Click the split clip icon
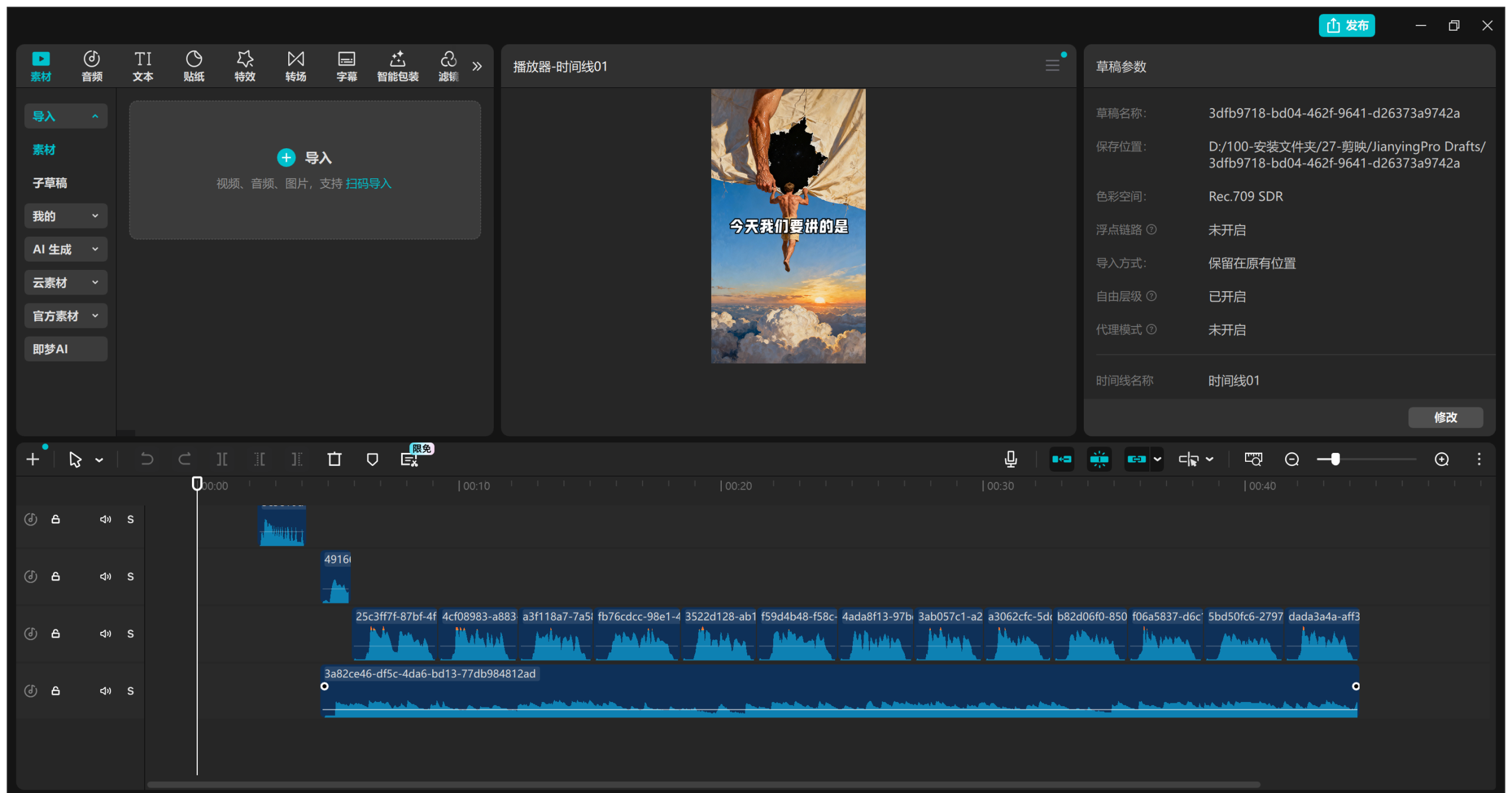The width and height of the screenshot is (1512, 793). 222,459
